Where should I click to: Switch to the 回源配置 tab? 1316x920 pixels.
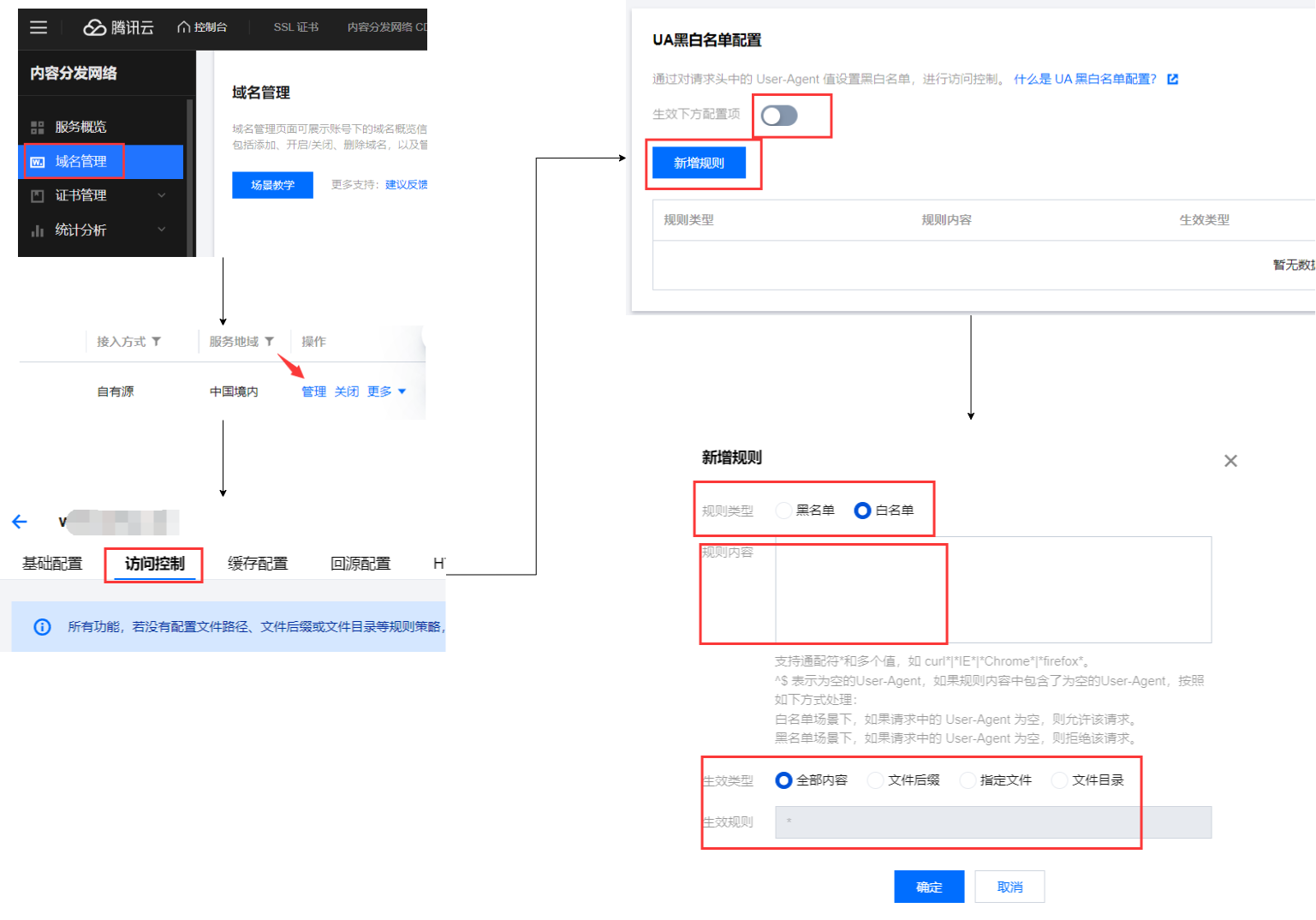click(360, 564)
